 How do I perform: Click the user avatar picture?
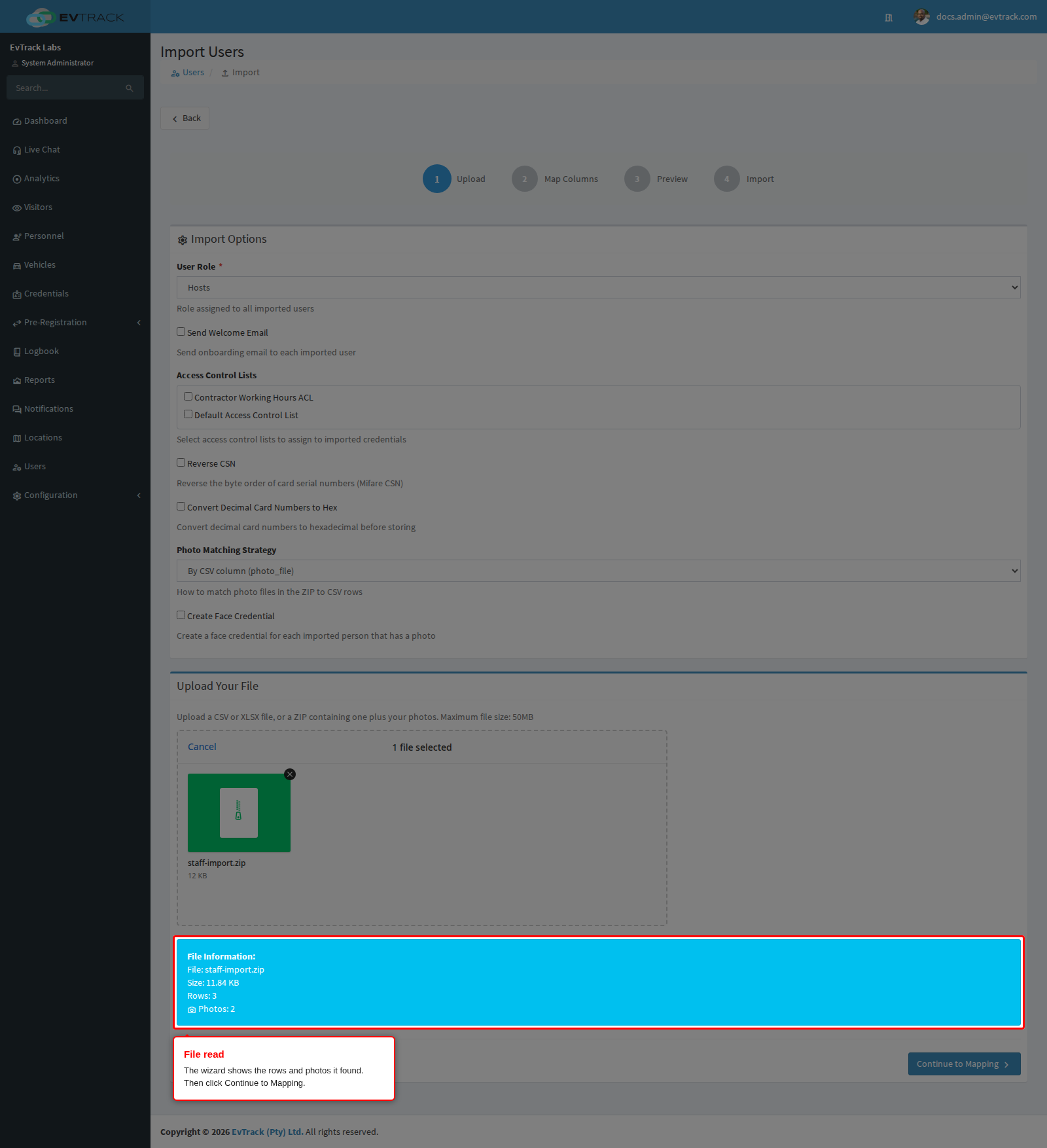922,17
